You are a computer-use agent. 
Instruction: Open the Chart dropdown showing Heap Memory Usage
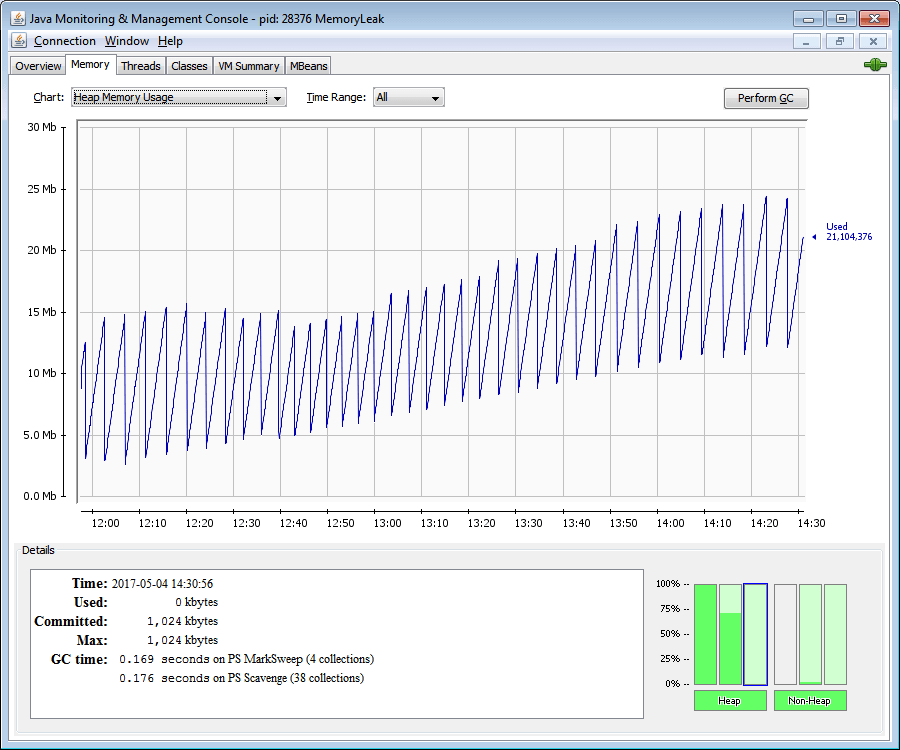(x=178, y=97)
